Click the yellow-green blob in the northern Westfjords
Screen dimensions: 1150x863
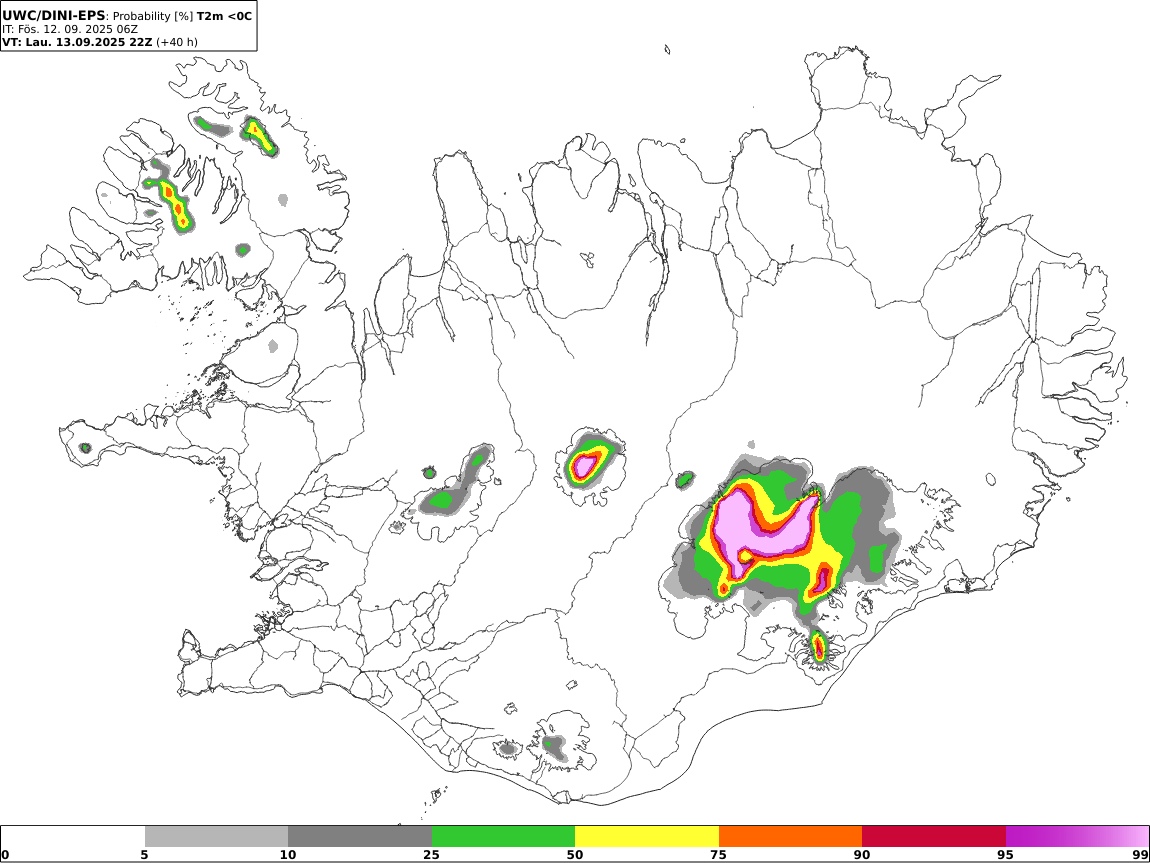tap(258, 136)
